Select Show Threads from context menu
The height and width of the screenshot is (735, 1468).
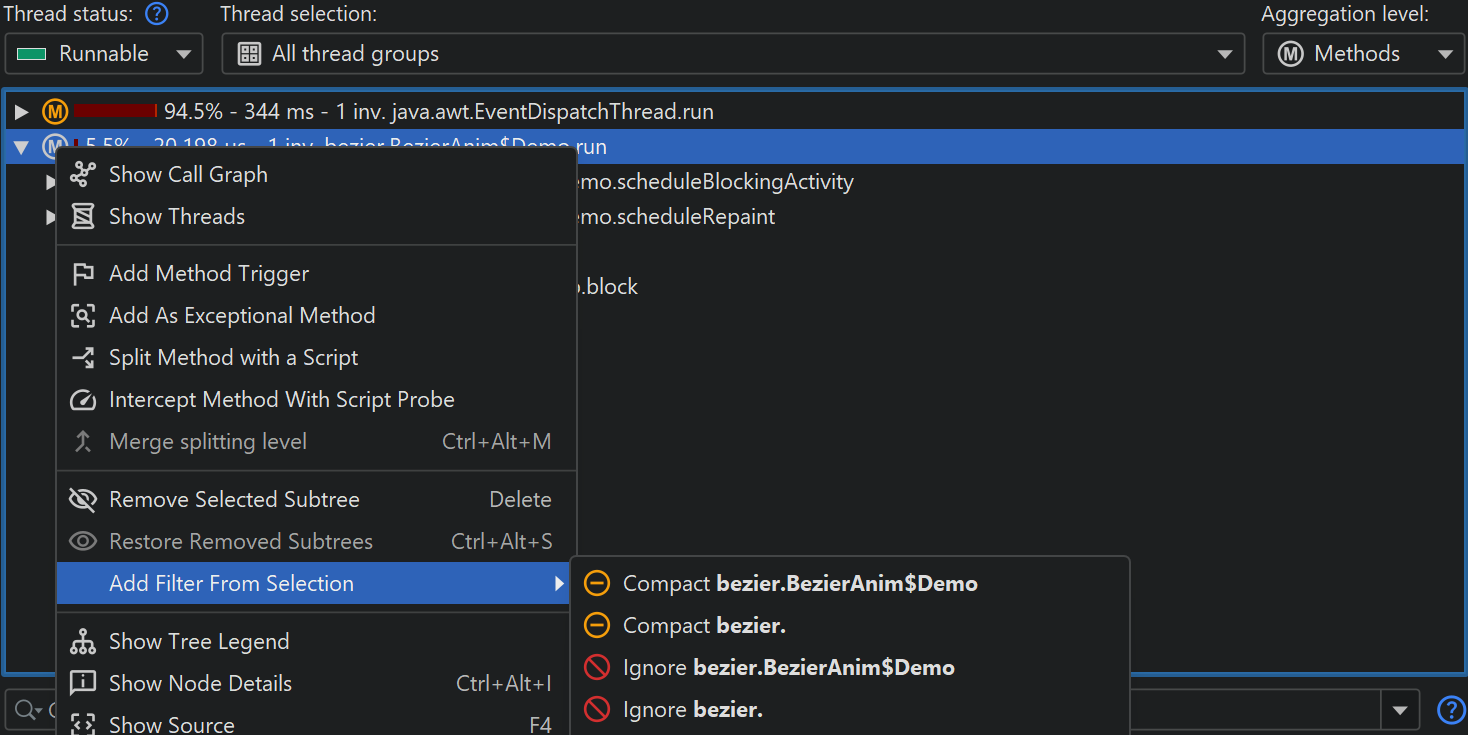click(x=176, y=217)
